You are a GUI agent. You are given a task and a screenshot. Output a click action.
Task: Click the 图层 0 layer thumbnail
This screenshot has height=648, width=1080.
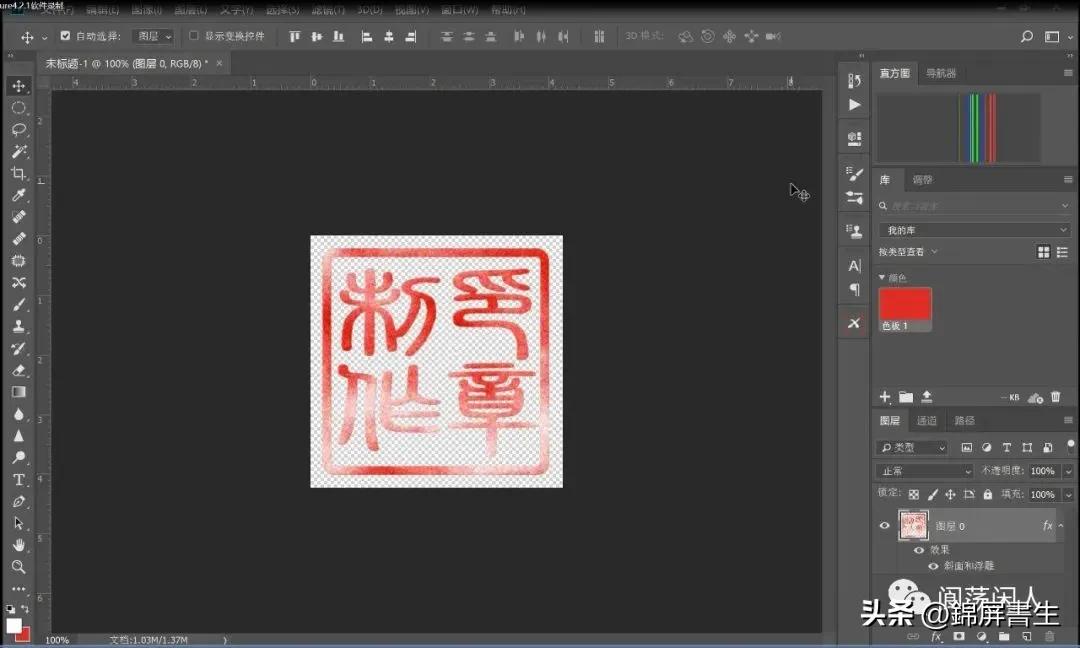click(x=914, y=524)
